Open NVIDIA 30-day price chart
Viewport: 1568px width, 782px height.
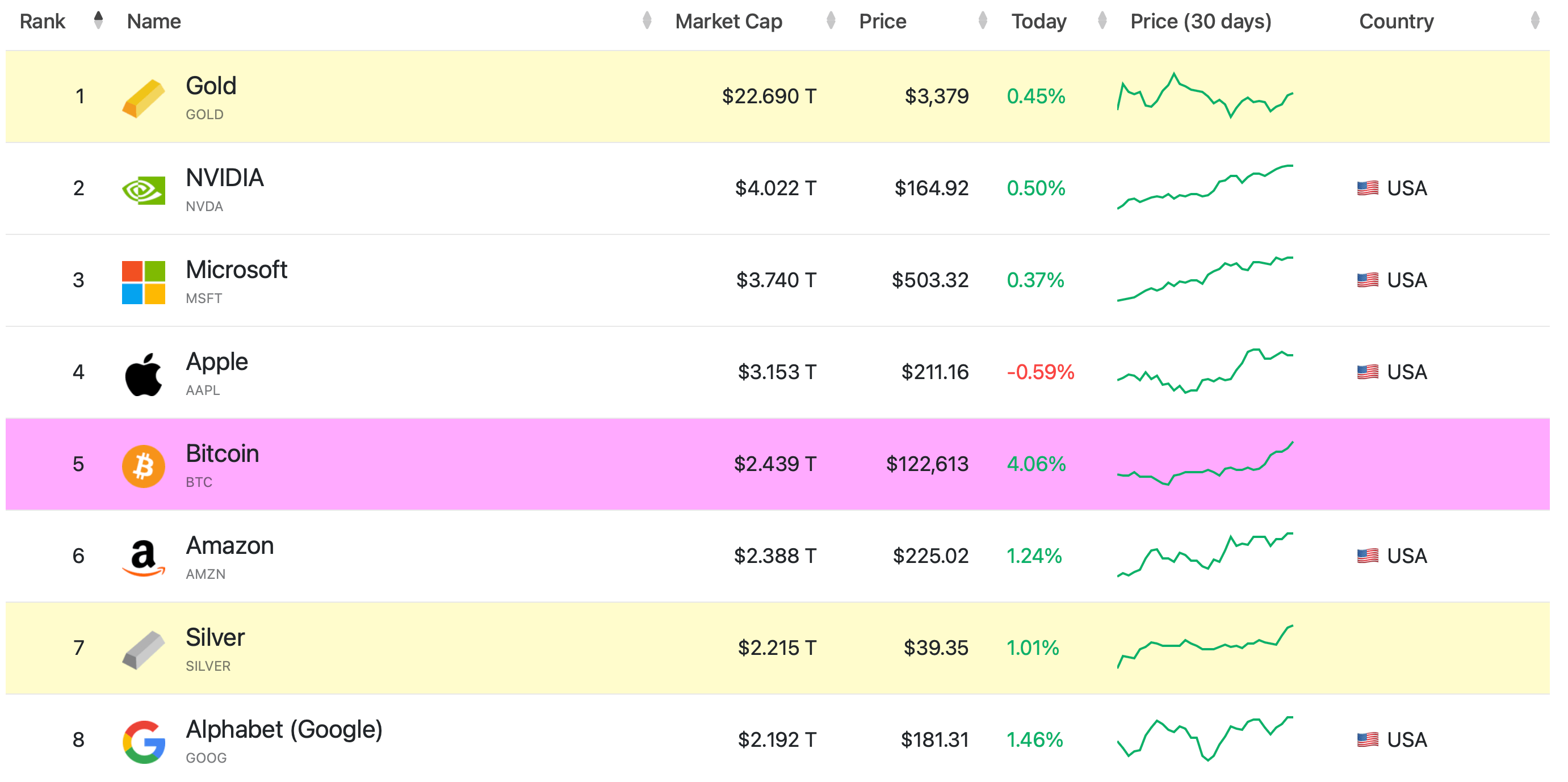pyautogui.click(x=1205, y=187)
